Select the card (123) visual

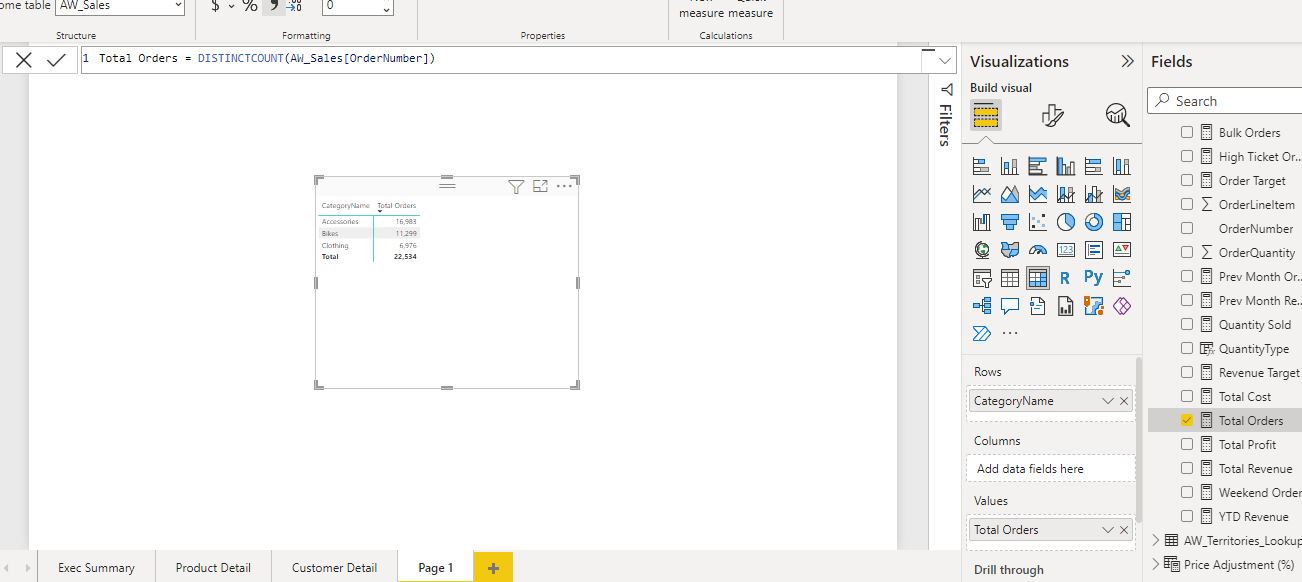coord(1066,250)
